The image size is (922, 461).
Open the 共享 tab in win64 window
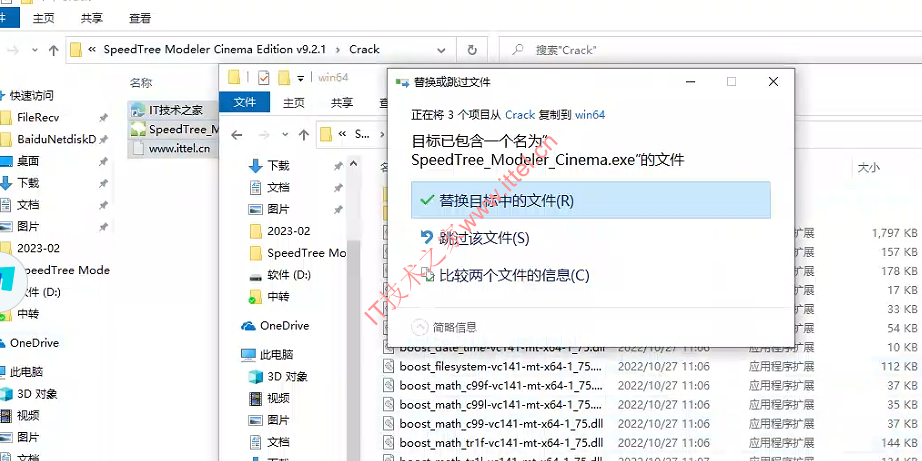pos(342,103)
